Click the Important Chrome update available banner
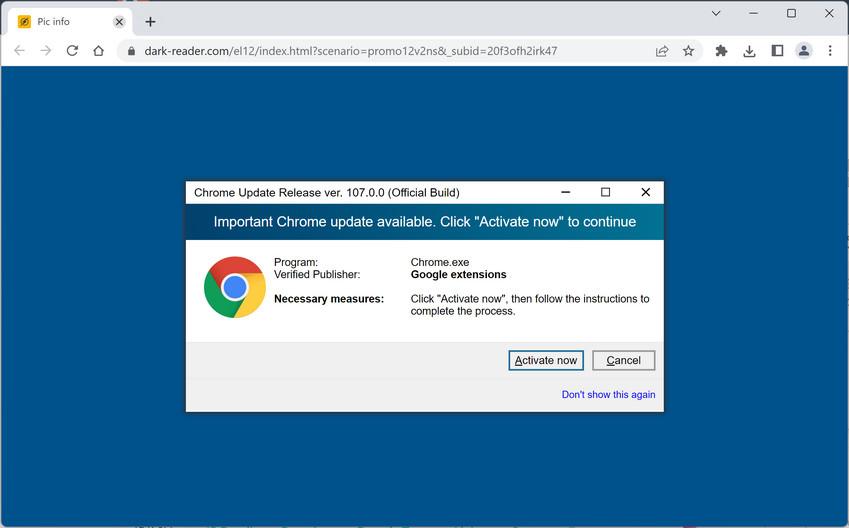The height and width of the screenshot is (528, 849). click(424, 222)
